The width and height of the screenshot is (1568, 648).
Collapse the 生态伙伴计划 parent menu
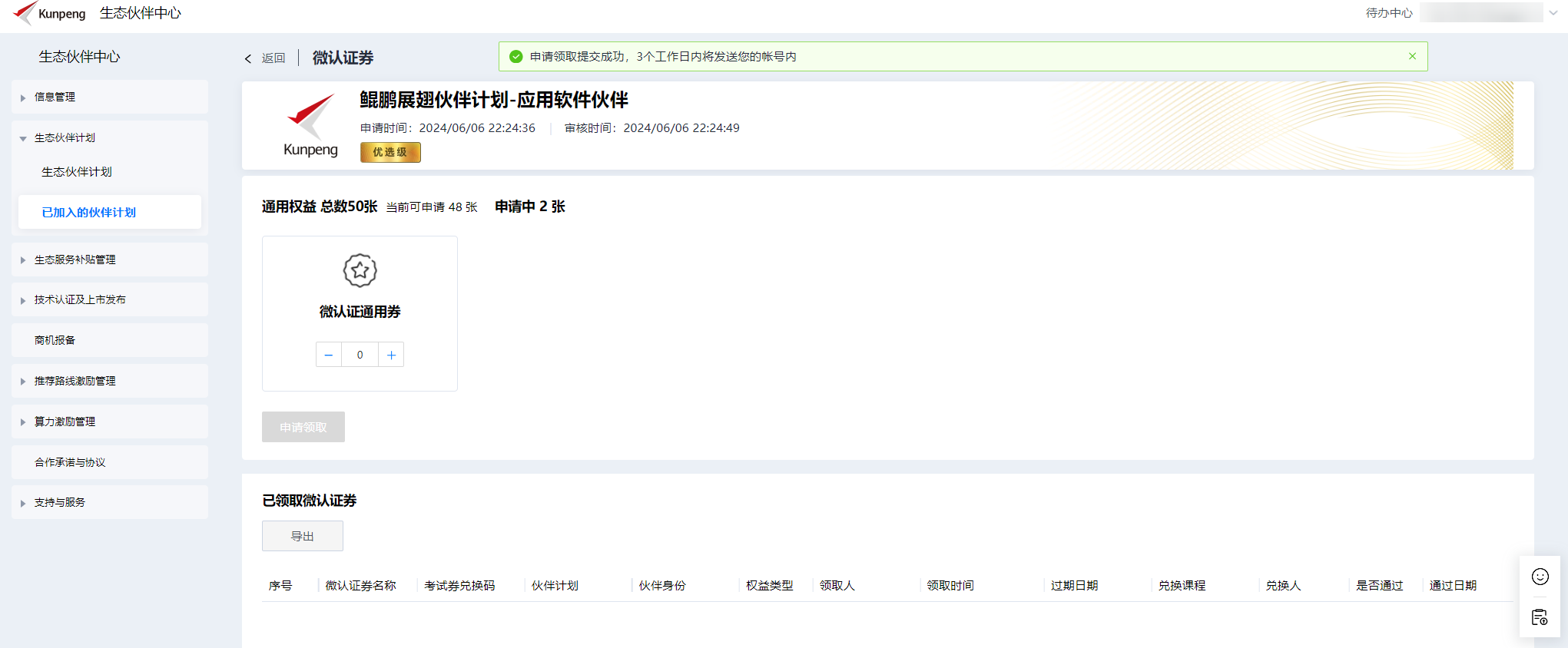pos(110,137)
